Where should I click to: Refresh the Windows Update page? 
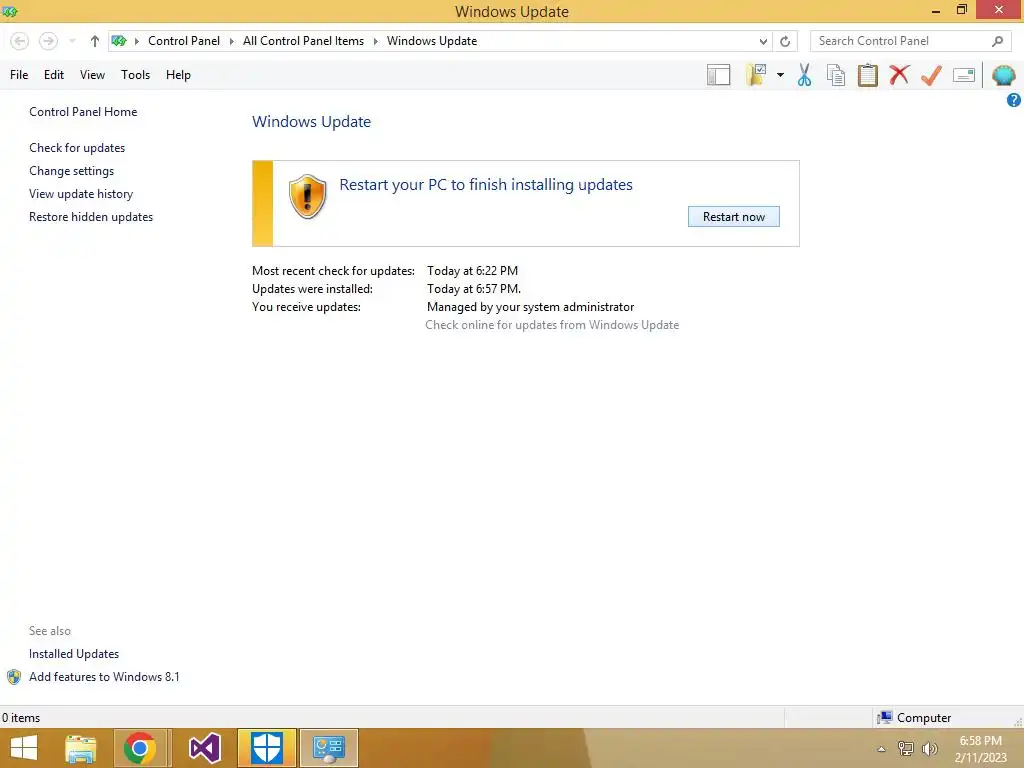point(785,41)
